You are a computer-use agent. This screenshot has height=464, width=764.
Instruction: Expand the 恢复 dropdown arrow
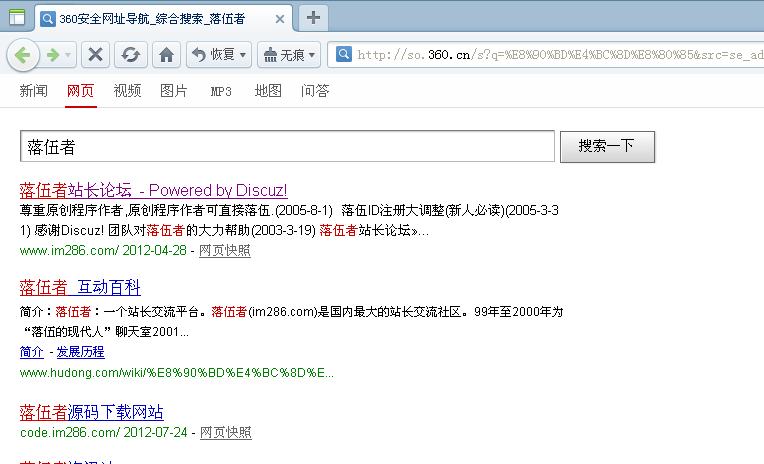243,55
